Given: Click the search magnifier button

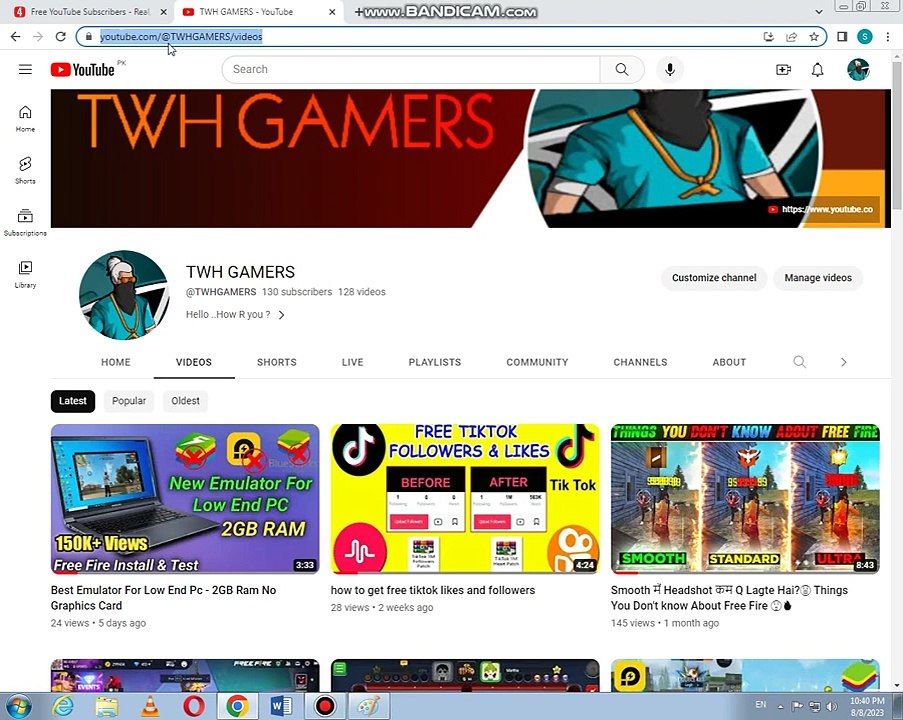Looking at the screenshot, I should pyautogui.click(x=622, y=70).
